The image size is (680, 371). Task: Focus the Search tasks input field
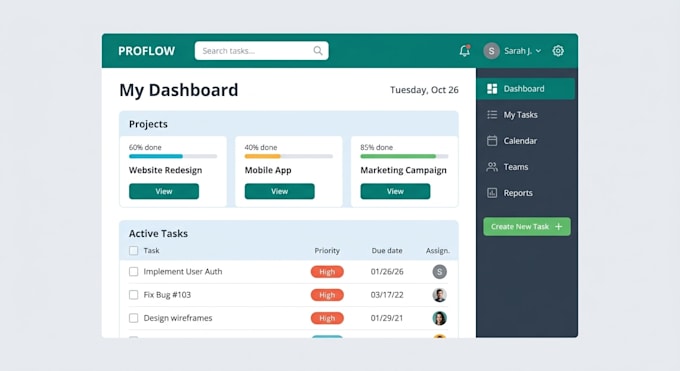coord(262,51)
